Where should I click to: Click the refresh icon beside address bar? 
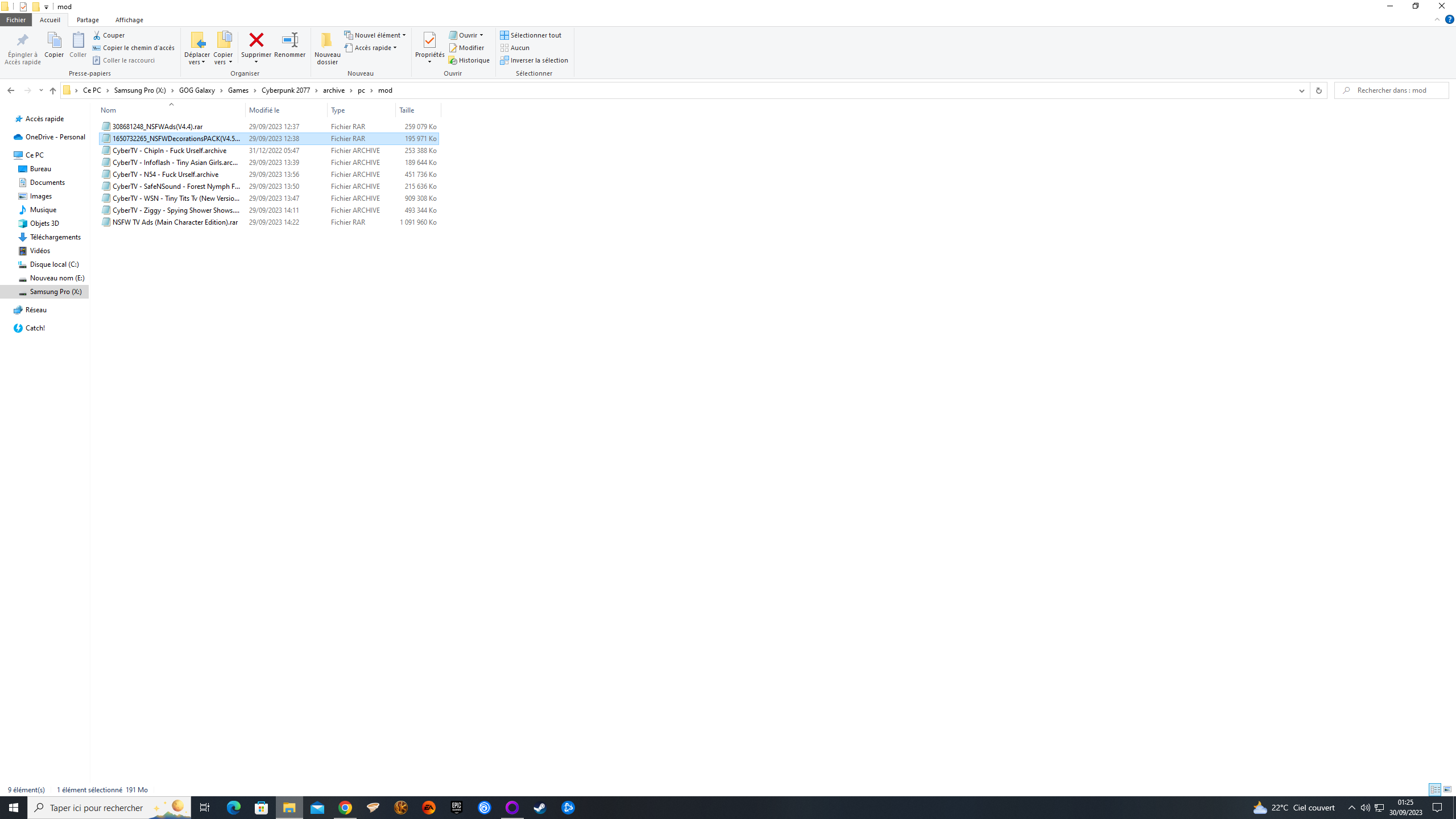pos(1318,90)
